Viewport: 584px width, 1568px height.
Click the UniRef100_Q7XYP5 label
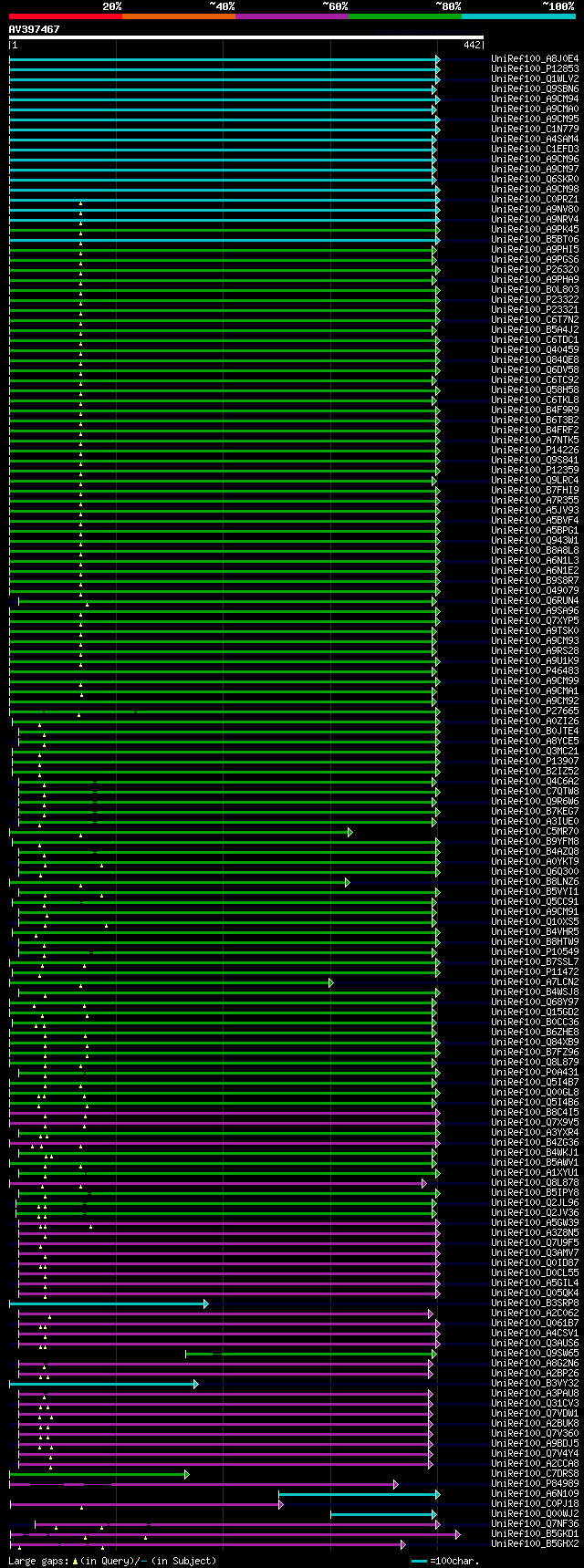pyautogui.click(x=535, y=621)
